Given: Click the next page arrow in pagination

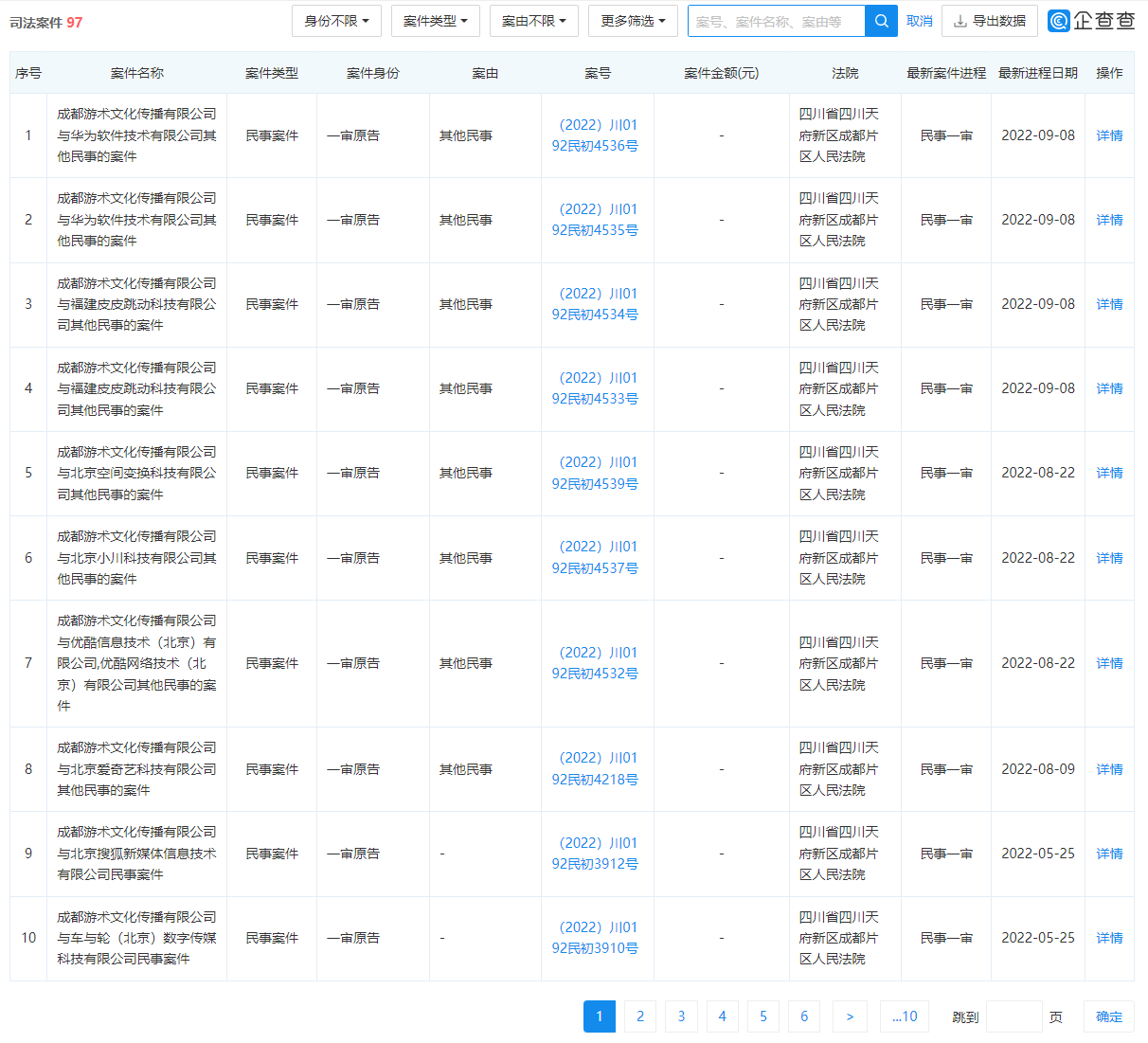Looking at the screenshot, I should click(x=850, y=1016).
